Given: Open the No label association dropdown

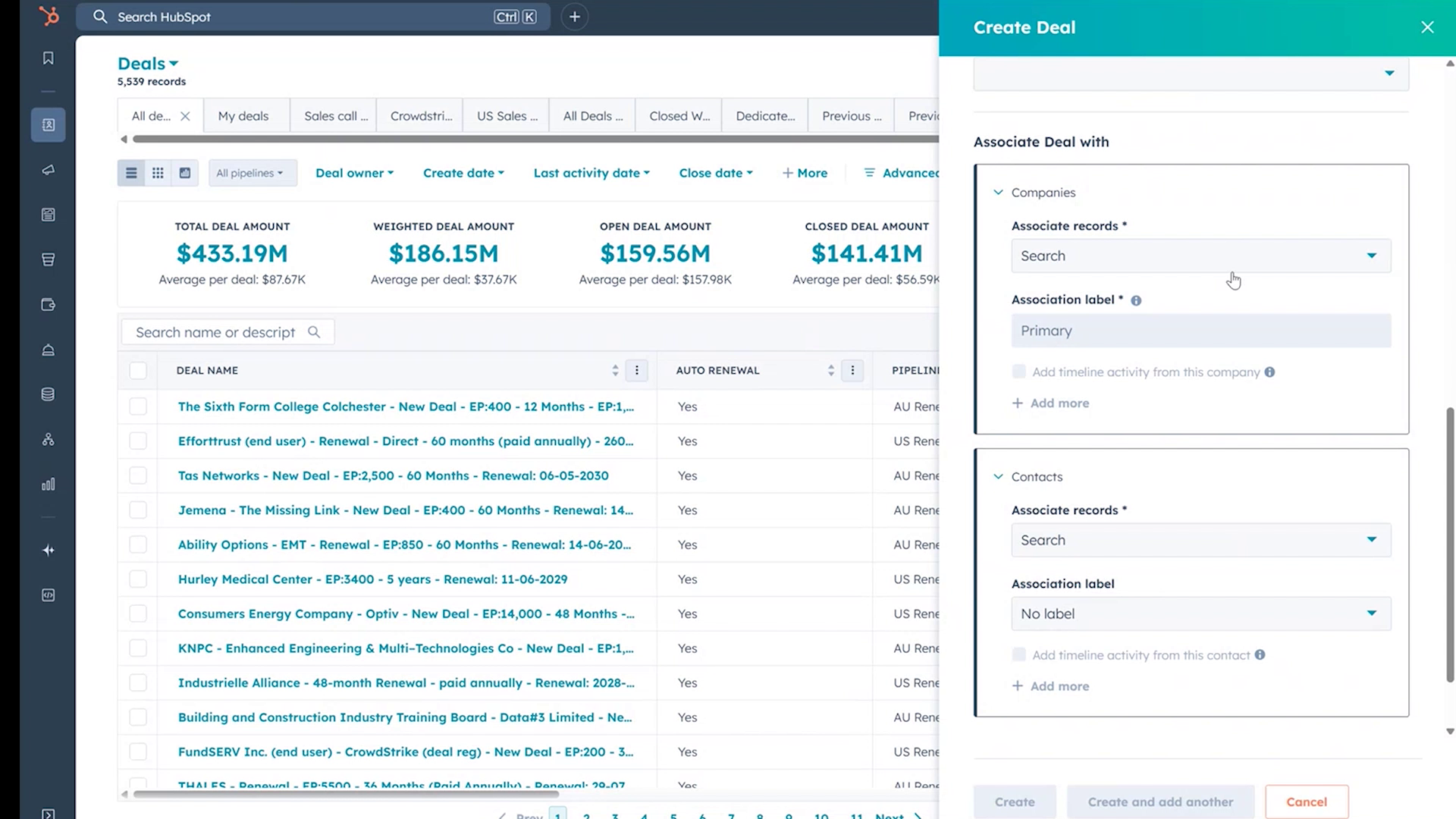Looking at the screenshot, I should (x=1200, y=613).
